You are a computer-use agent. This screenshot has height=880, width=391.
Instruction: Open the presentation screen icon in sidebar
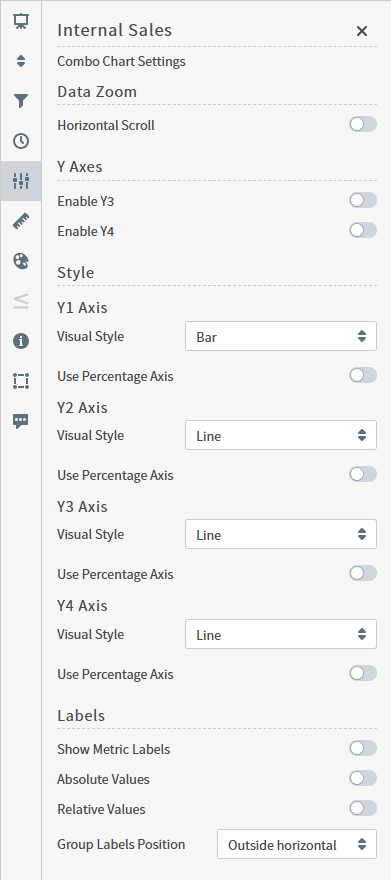click(x=21, y=21)
